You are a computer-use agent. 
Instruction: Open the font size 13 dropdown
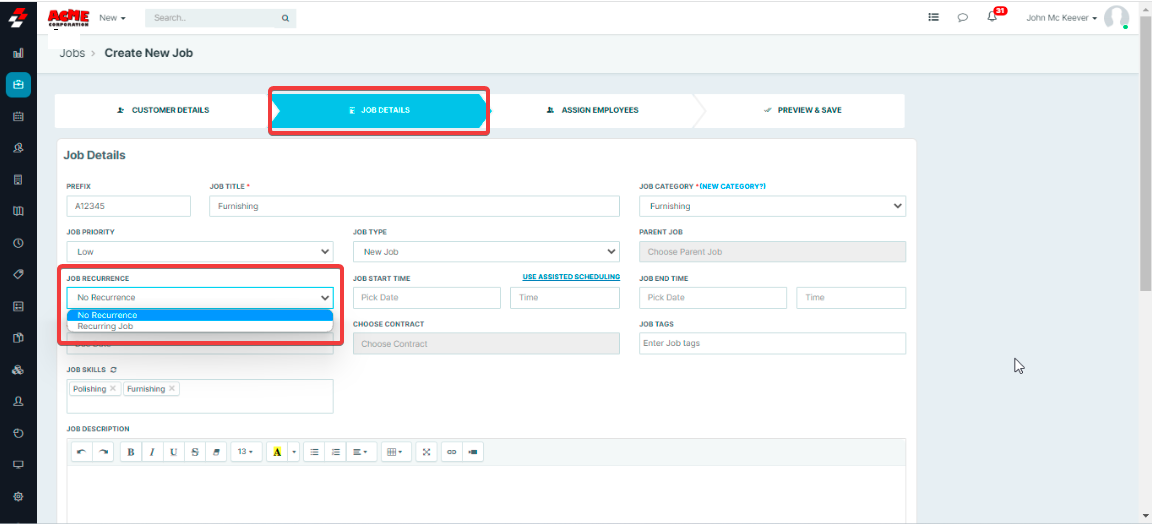(x=245, y=452)
